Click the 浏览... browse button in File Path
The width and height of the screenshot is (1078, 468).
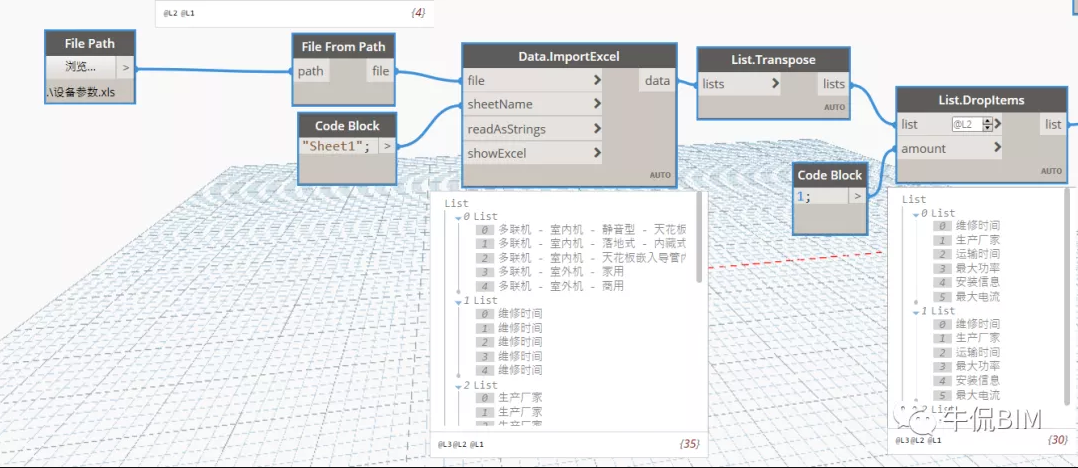(x=81, y=67)
